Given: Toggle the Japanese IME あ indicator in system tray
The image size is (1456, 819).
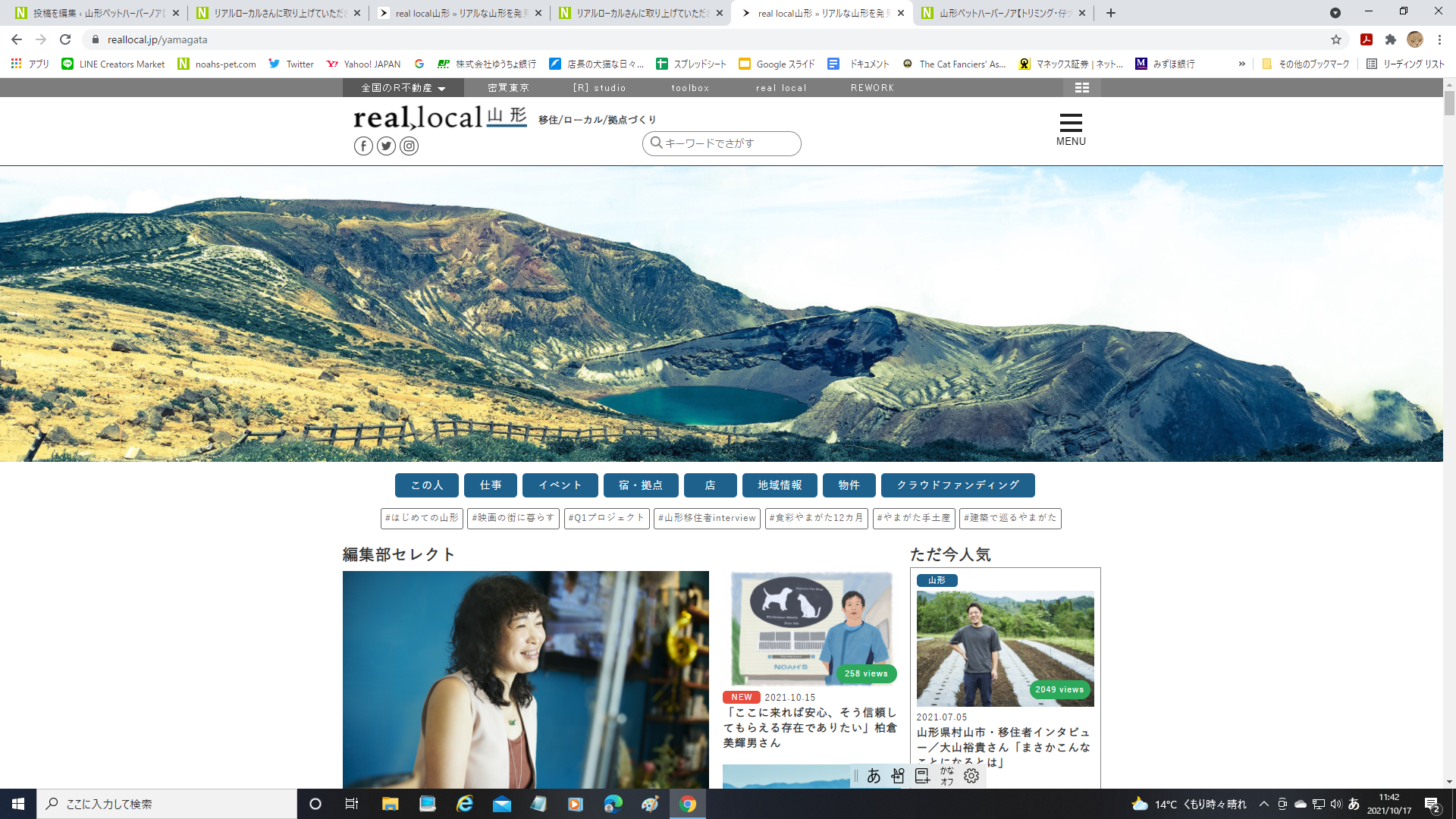Looking at the screenshot, I should (1354, 804).
